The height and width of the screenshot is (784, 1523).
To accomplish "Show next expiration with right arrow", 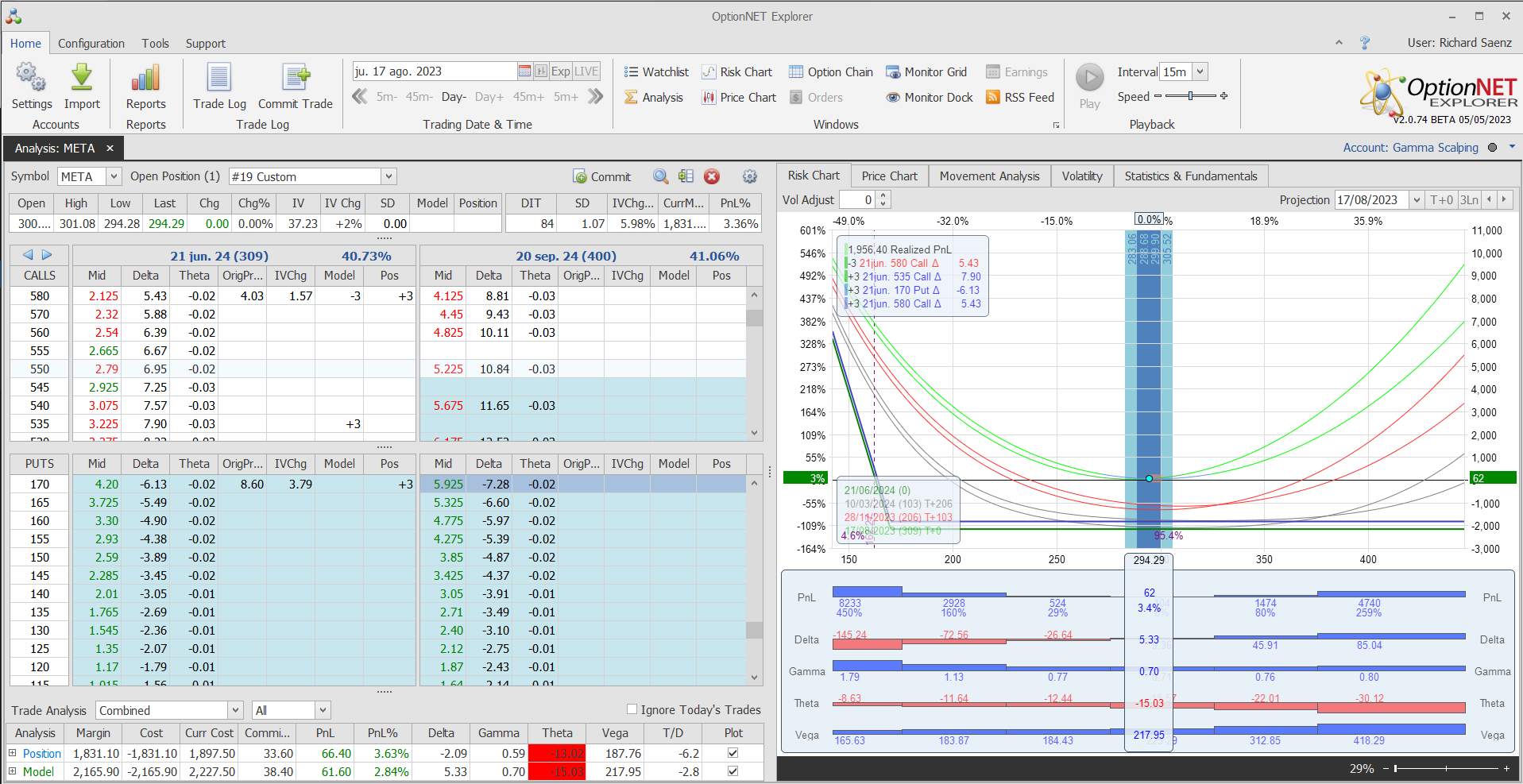I will [47, 255].
